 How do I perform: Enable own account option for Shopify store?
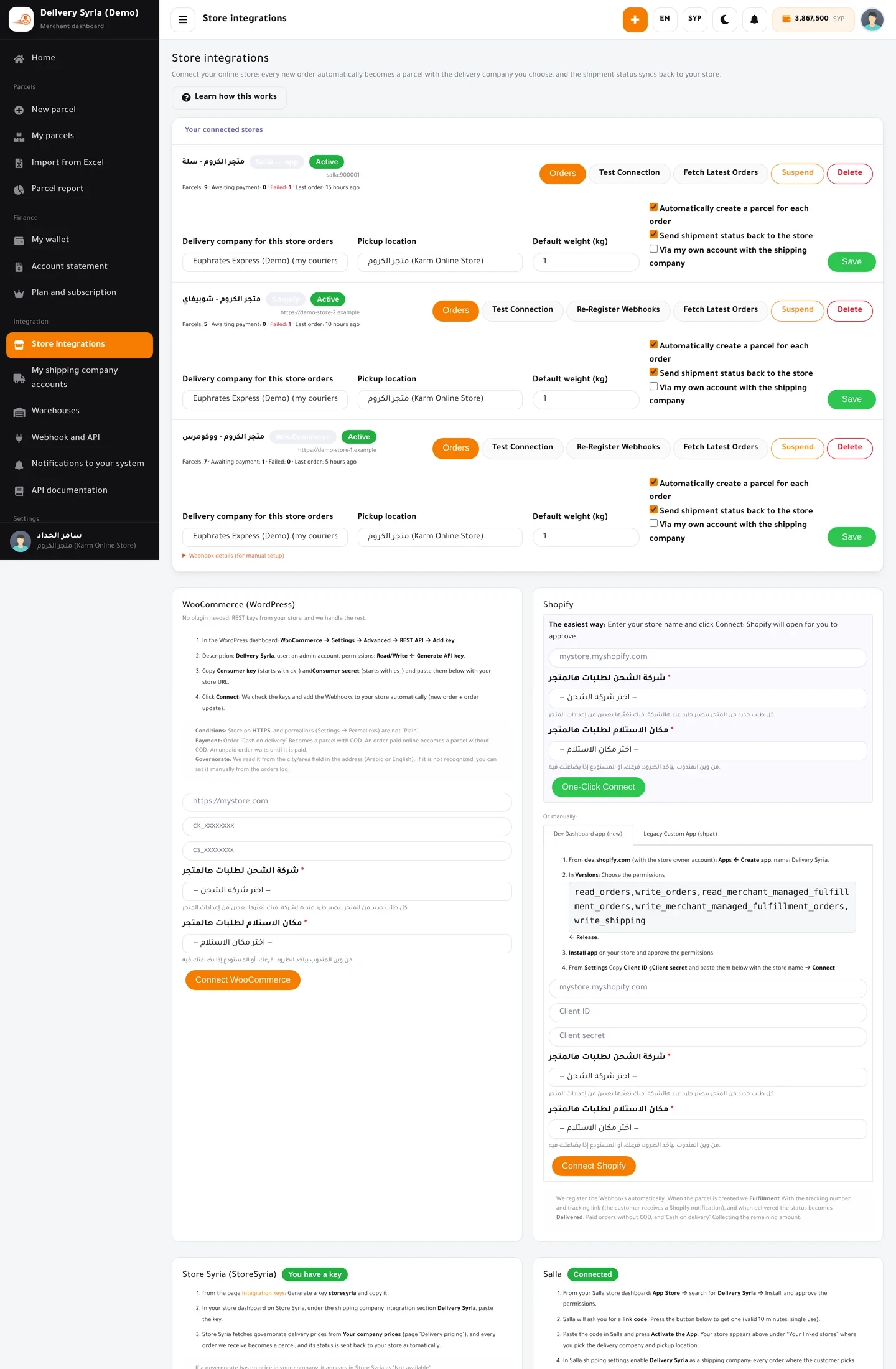(x=653, y=386)
